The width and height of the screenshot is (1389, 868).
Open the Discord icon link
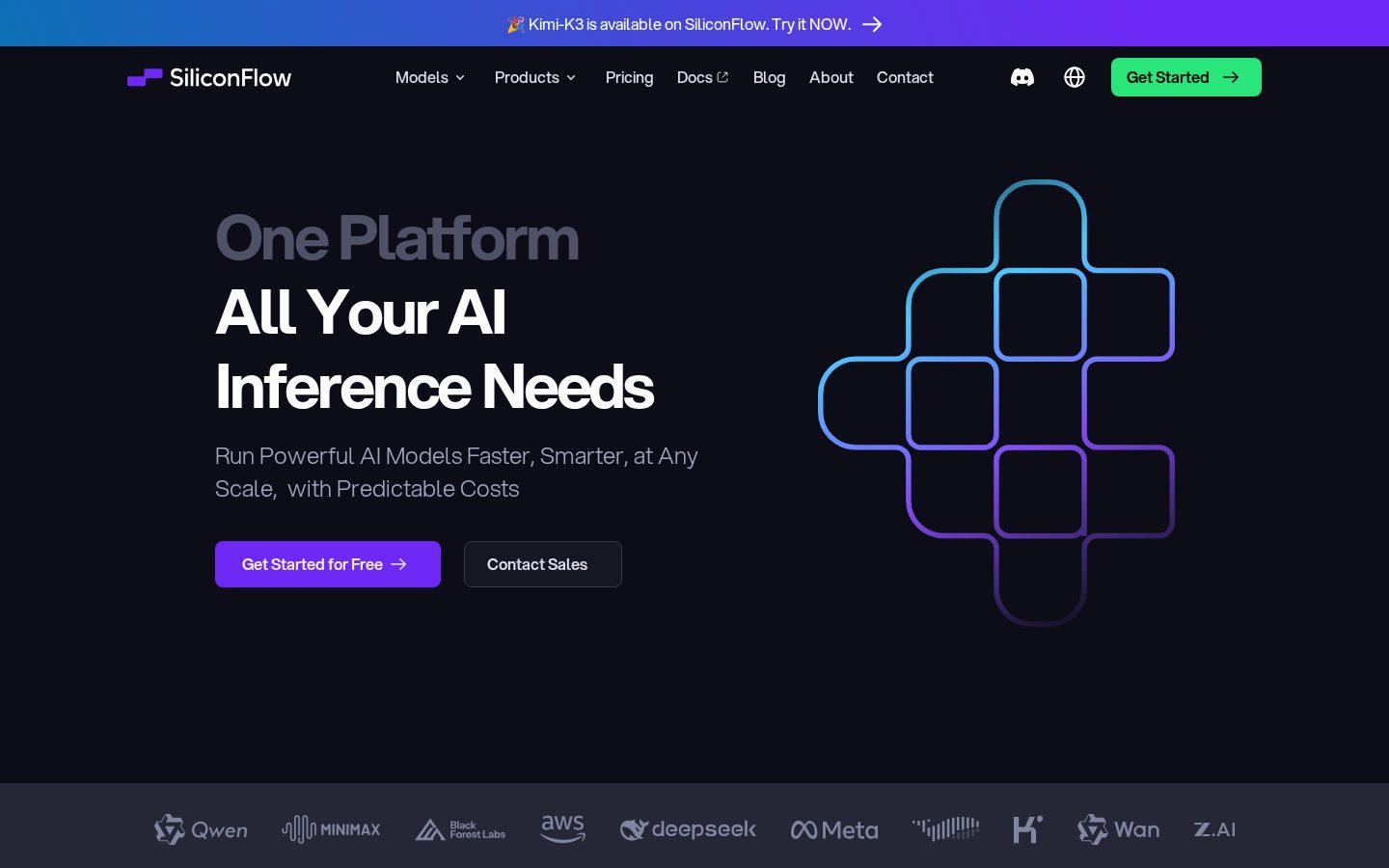click(x=1022, y=77)
